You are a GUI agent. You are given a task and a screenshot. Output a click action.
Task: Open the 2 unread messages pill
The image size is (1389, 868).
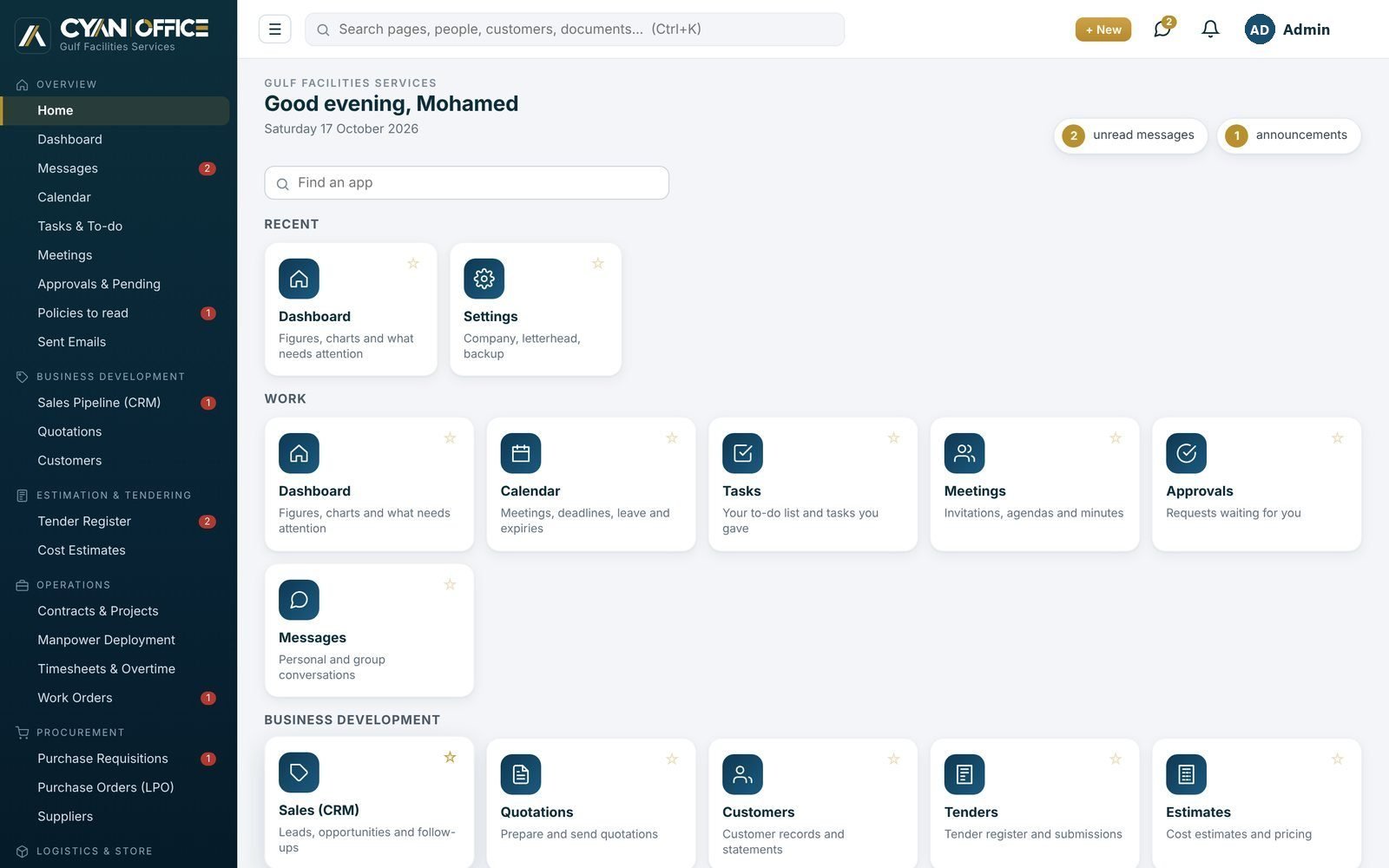[1130, 135]
